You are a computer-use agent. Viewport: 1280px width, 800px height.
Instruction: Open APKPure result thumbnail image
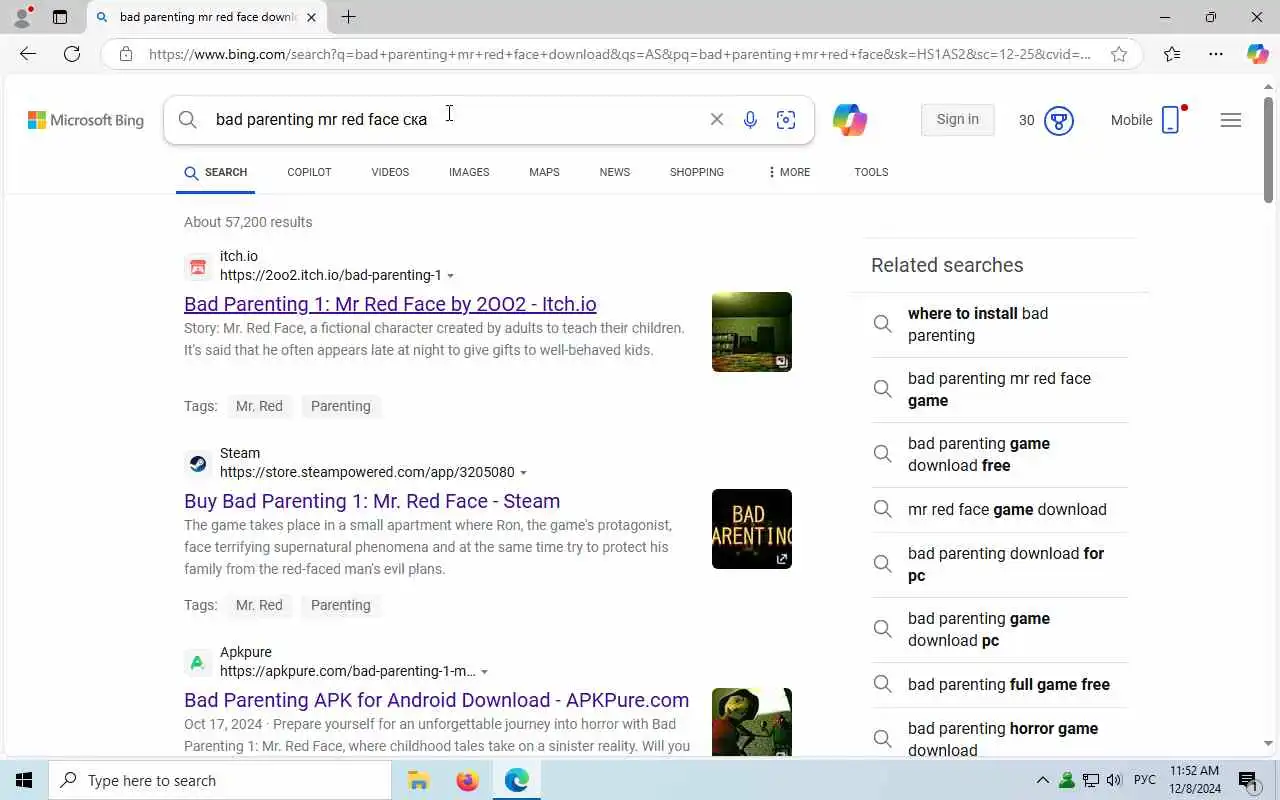point(752,722)
